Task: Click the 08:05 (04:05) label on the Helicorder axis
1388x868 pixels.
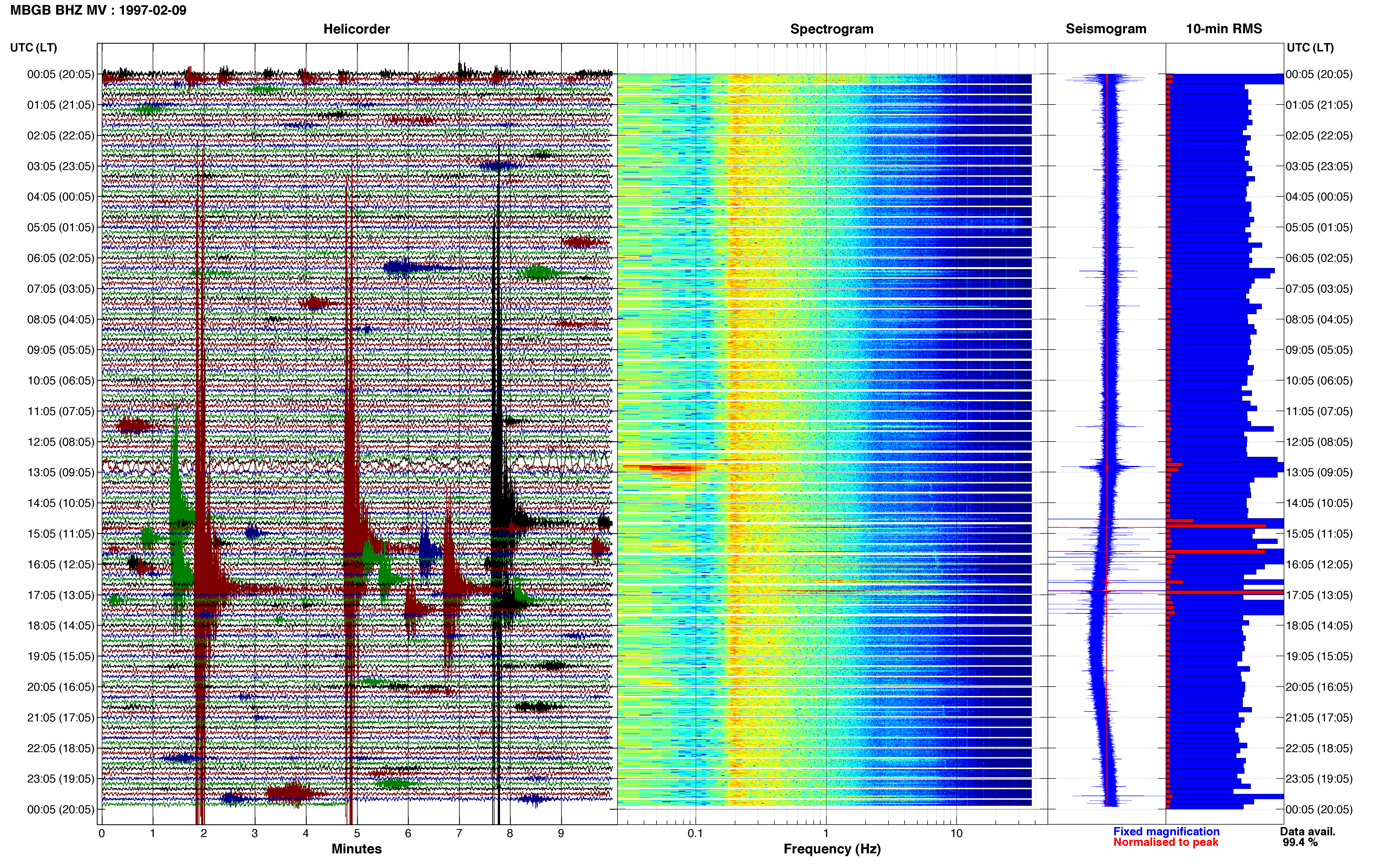Action: click(x=60, y=319)
